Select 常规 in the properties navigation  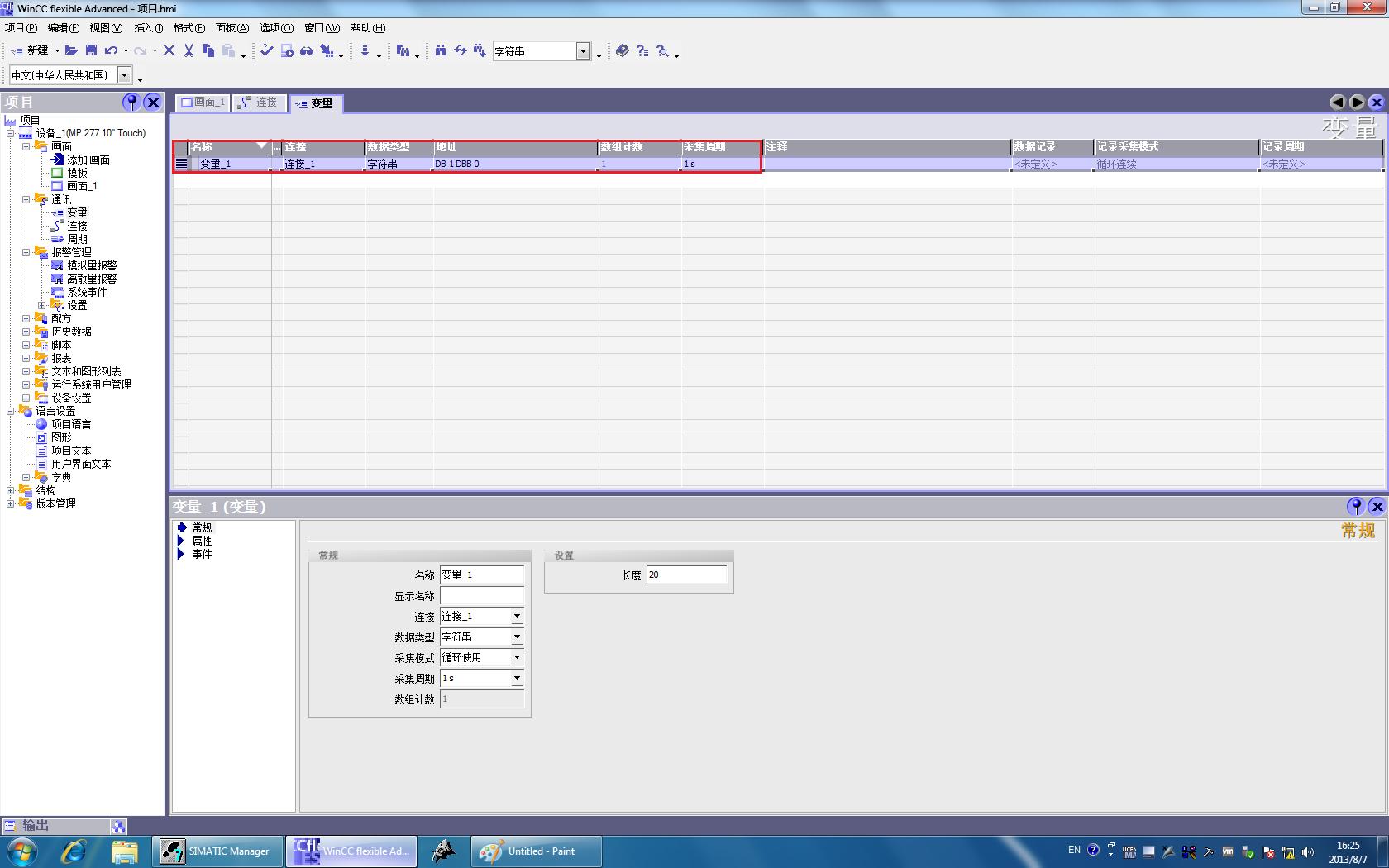(x=202, y=527)
